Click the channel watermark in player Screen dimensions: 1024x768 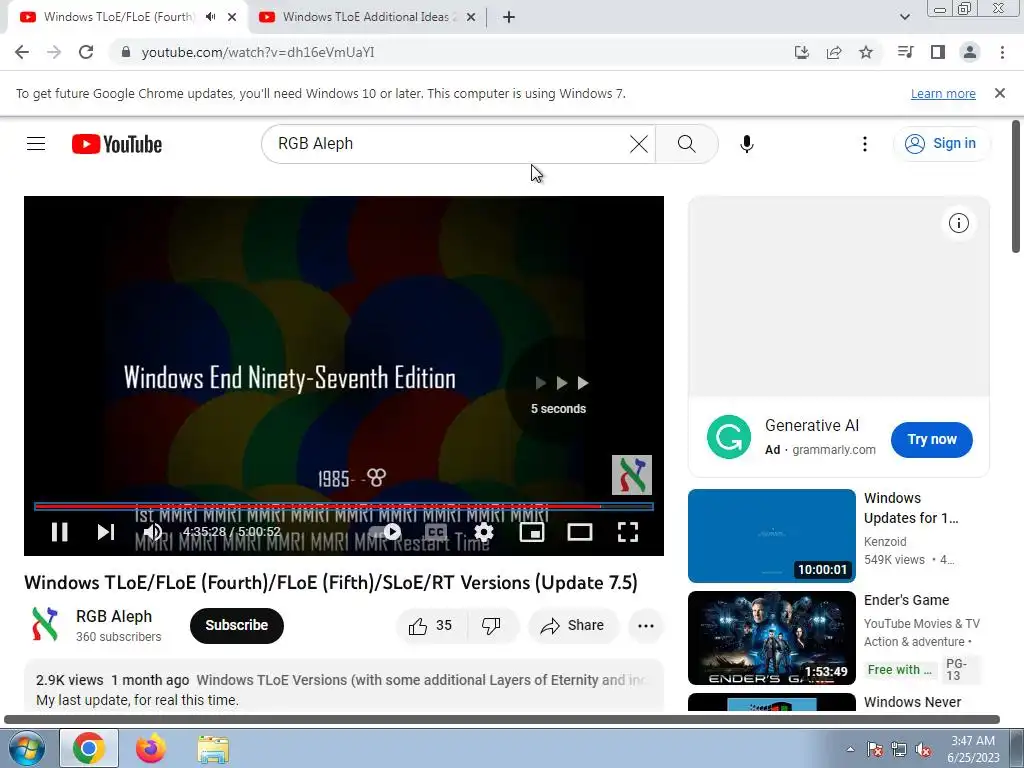pyautogui.click(x=632, y=475)
